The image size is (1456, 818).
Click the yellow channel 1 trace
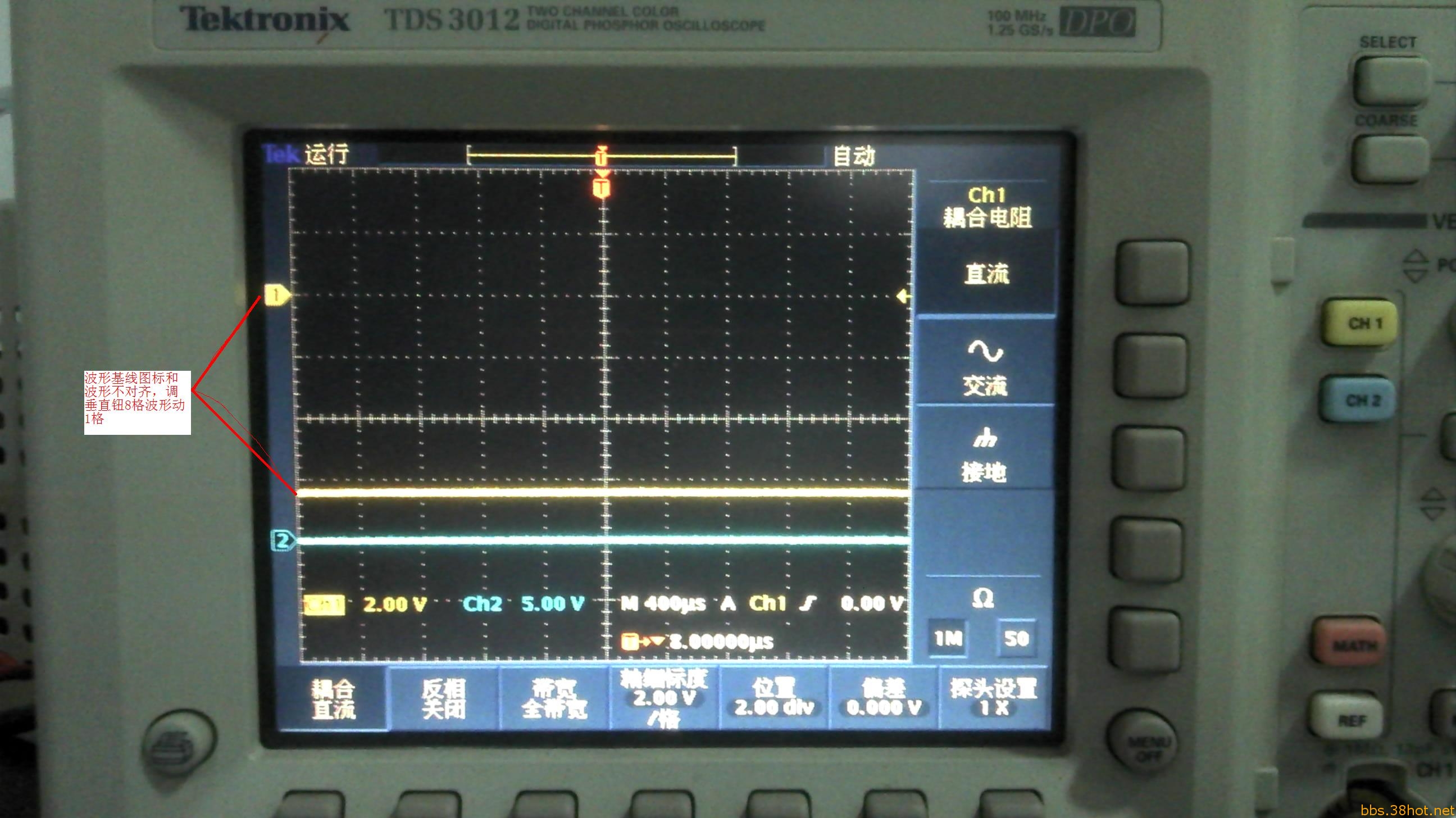click(x=603, y=493)
